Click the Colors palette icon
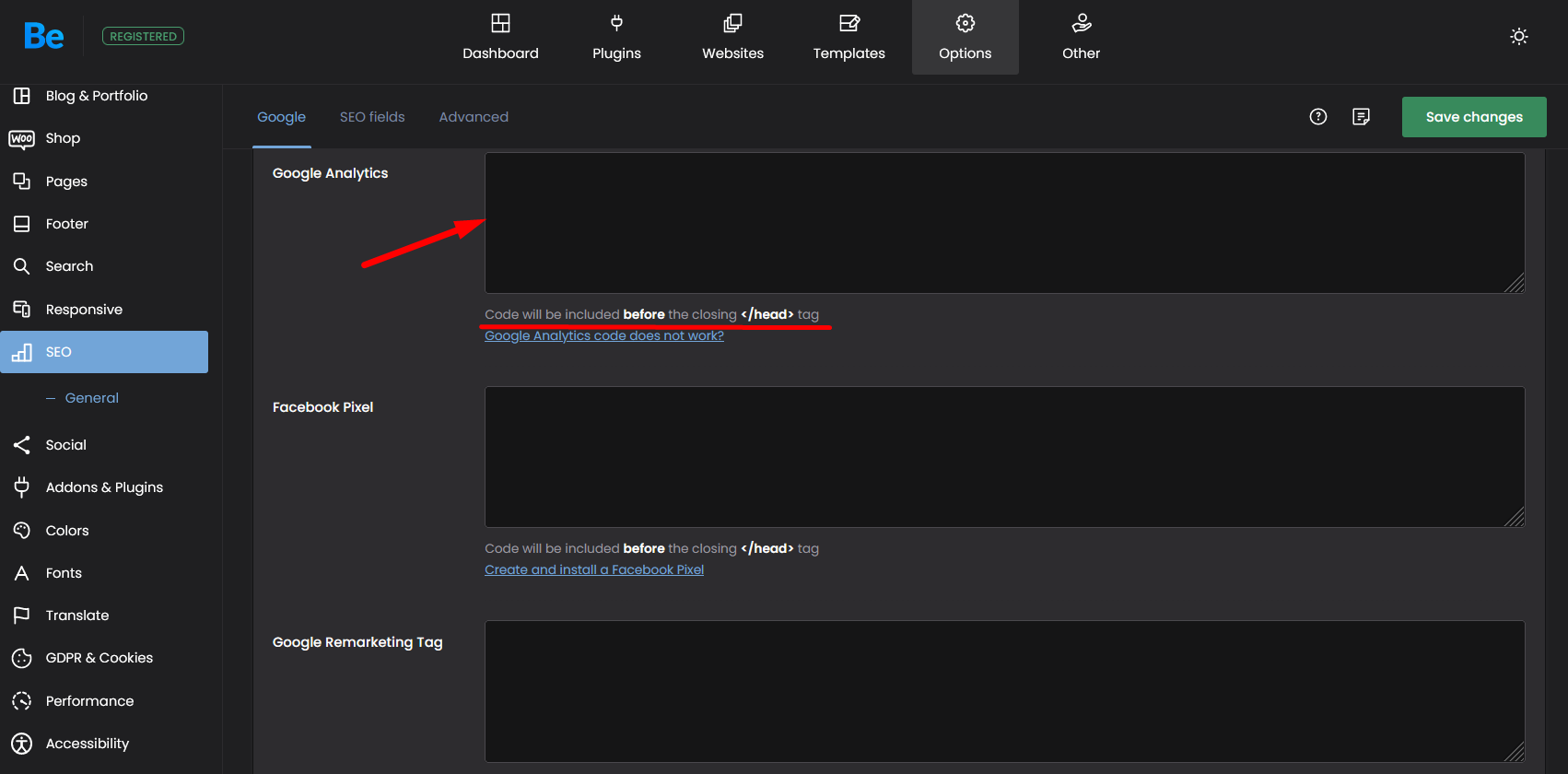This screenshot has width=1568, height=774. click(22, 530)
